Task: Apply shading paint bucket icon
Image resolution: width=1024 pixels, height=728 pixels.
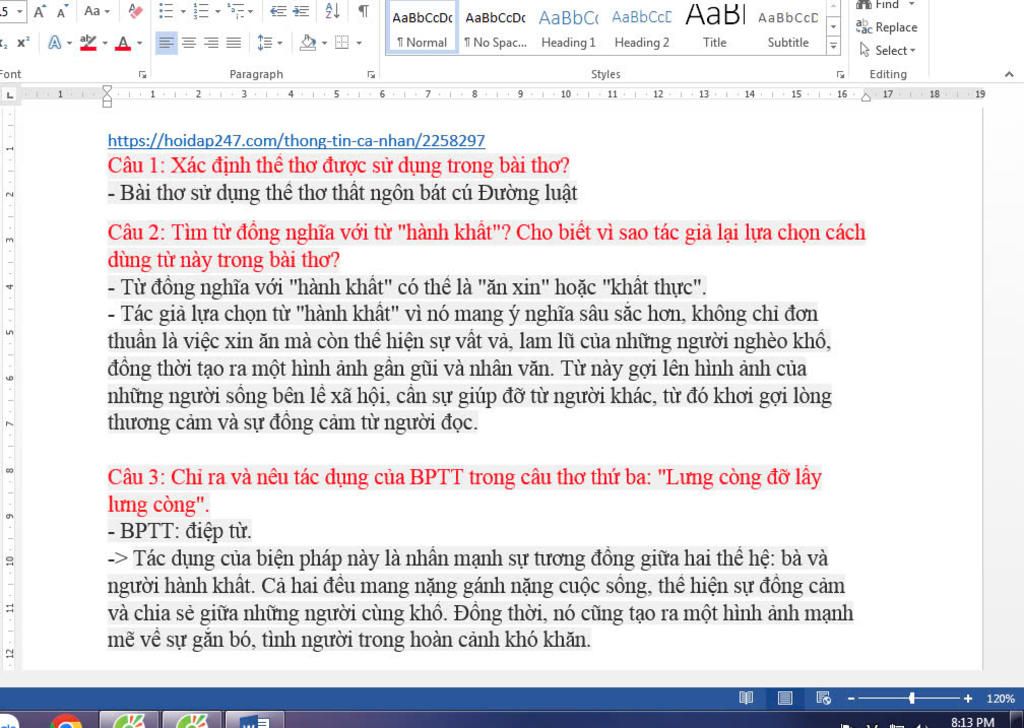Action: pos(308,43)
